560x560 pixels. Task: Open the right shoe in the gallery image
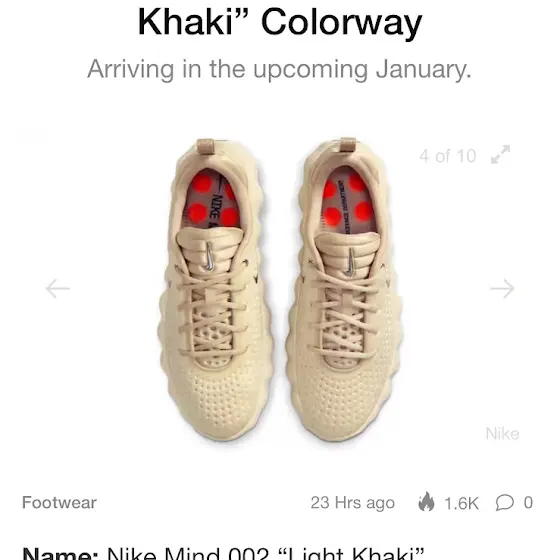344,289
